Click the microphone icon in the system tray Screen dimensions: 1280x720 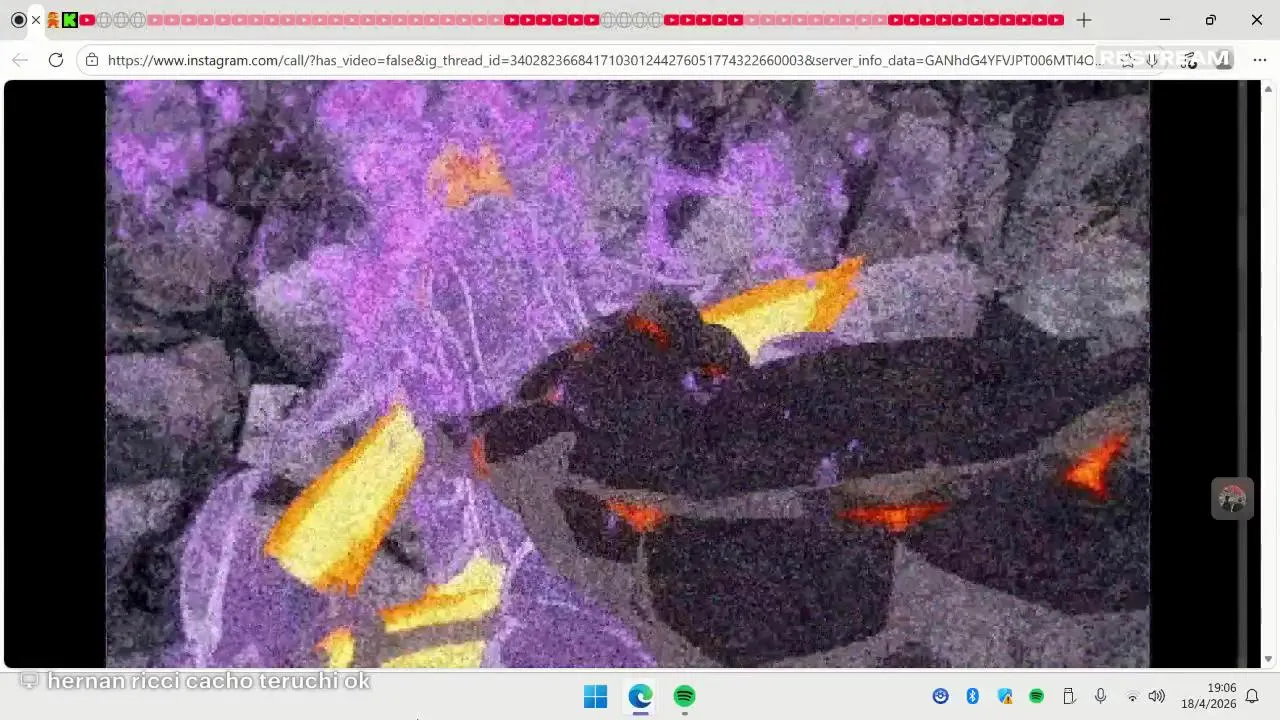(1100, 696)
